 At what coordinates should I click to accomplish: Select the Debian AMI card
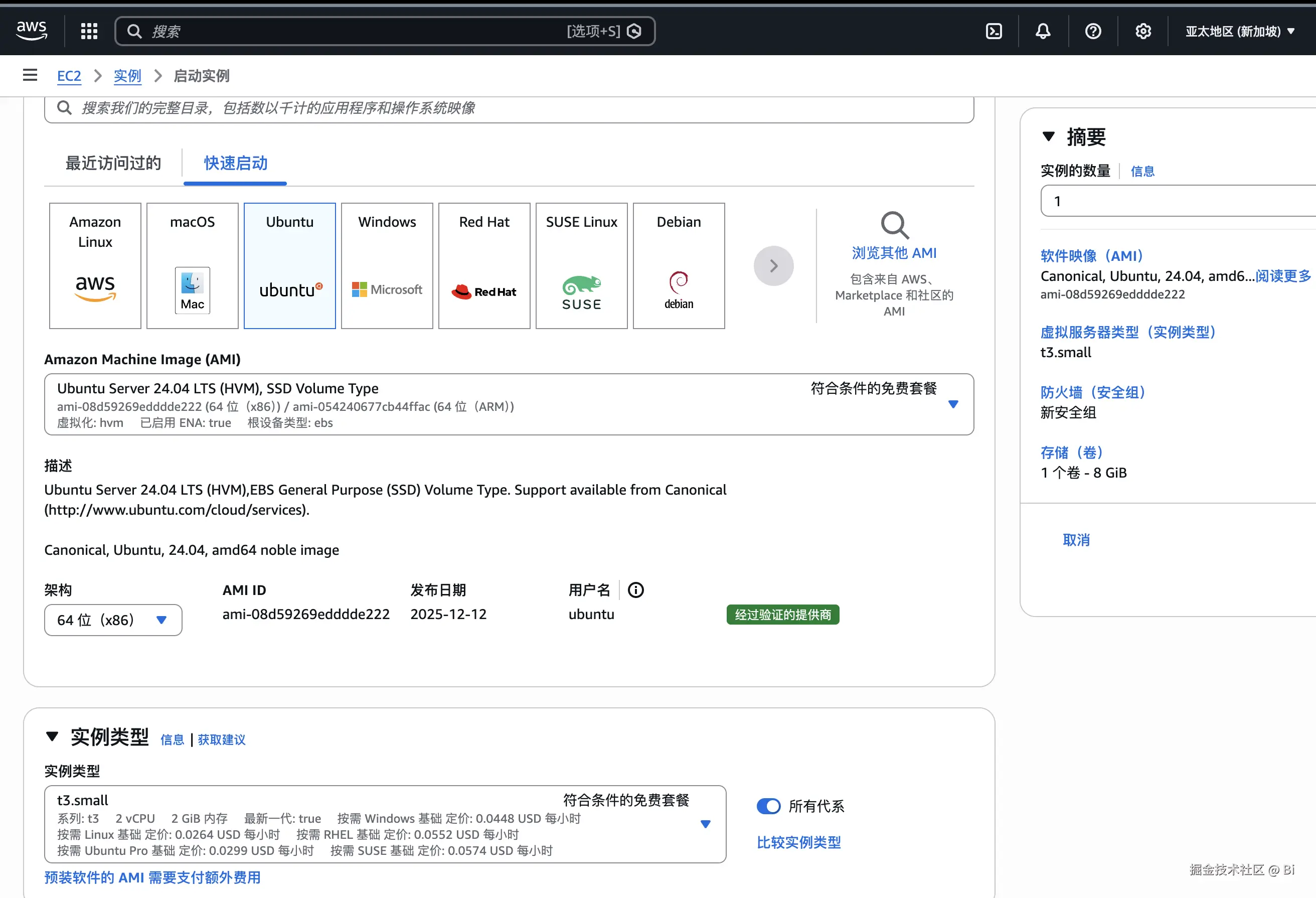click(x=679, y=265)
